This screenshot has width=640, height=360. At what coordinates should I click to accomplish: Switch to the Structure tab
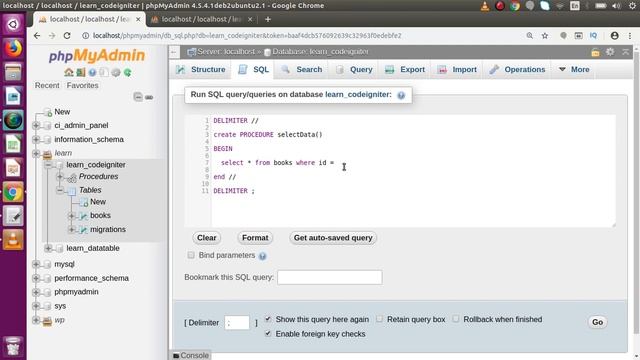[x=200, y=69]
